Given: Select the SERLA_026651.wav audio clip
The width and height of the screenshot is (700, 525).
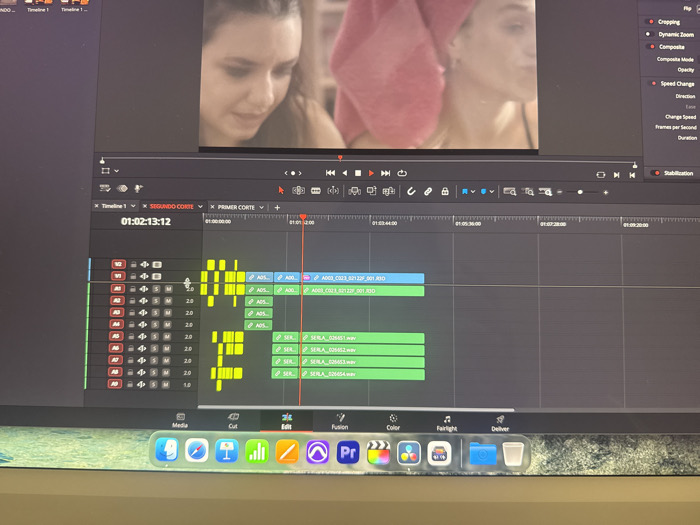Looking at the screenshot, I should pos(362,338).
